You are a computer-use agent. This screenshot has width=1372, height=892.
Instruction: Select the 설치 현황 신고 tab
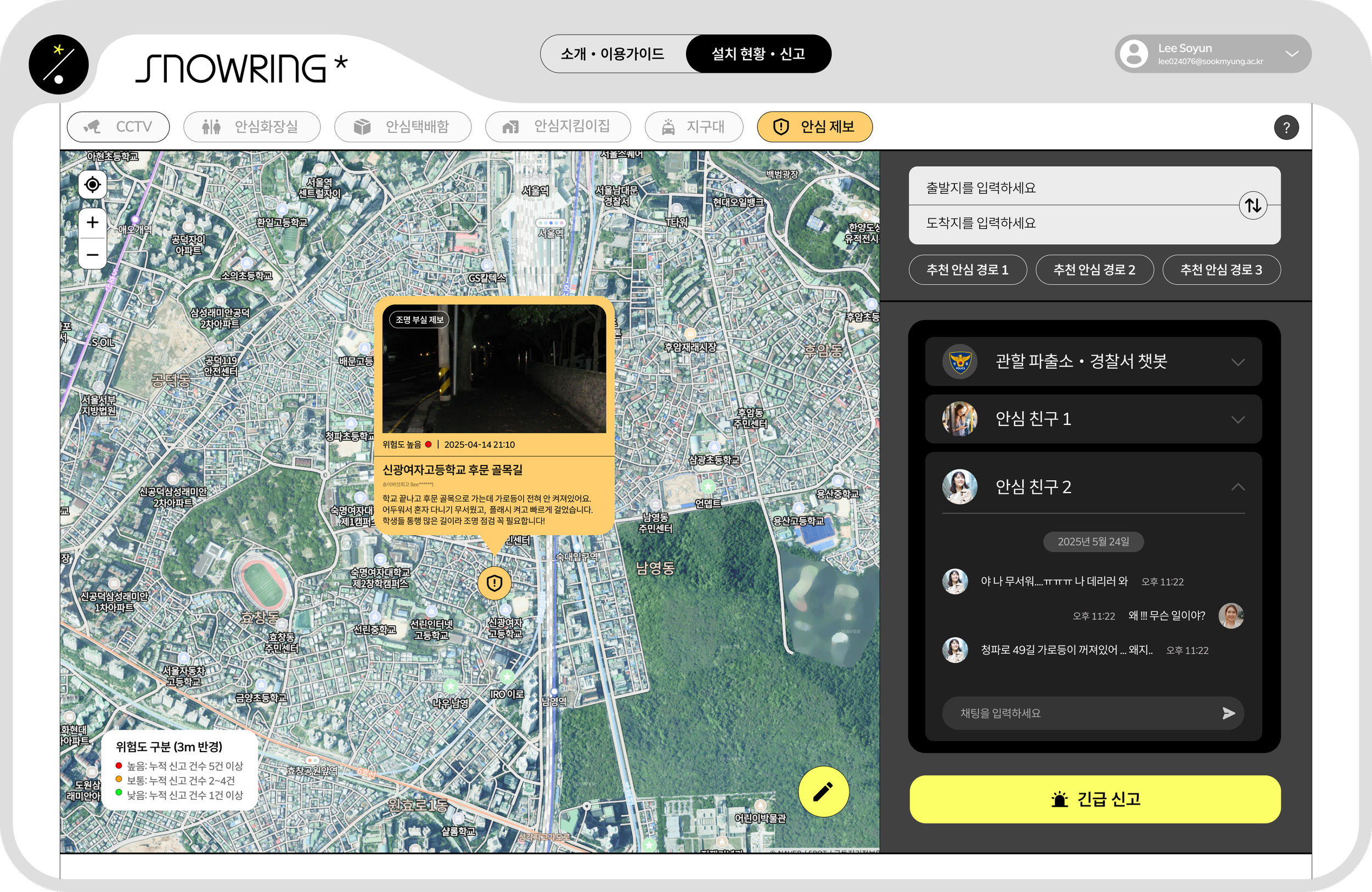coord(758,54)
